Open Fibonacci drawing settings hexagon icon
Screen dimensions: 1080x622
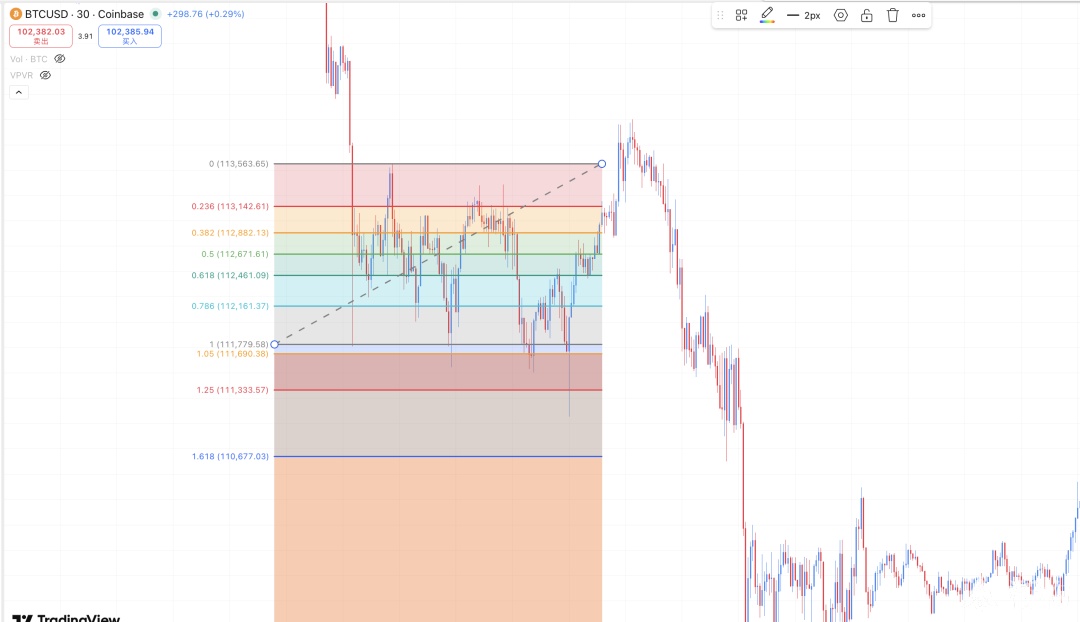click(840, 15)
